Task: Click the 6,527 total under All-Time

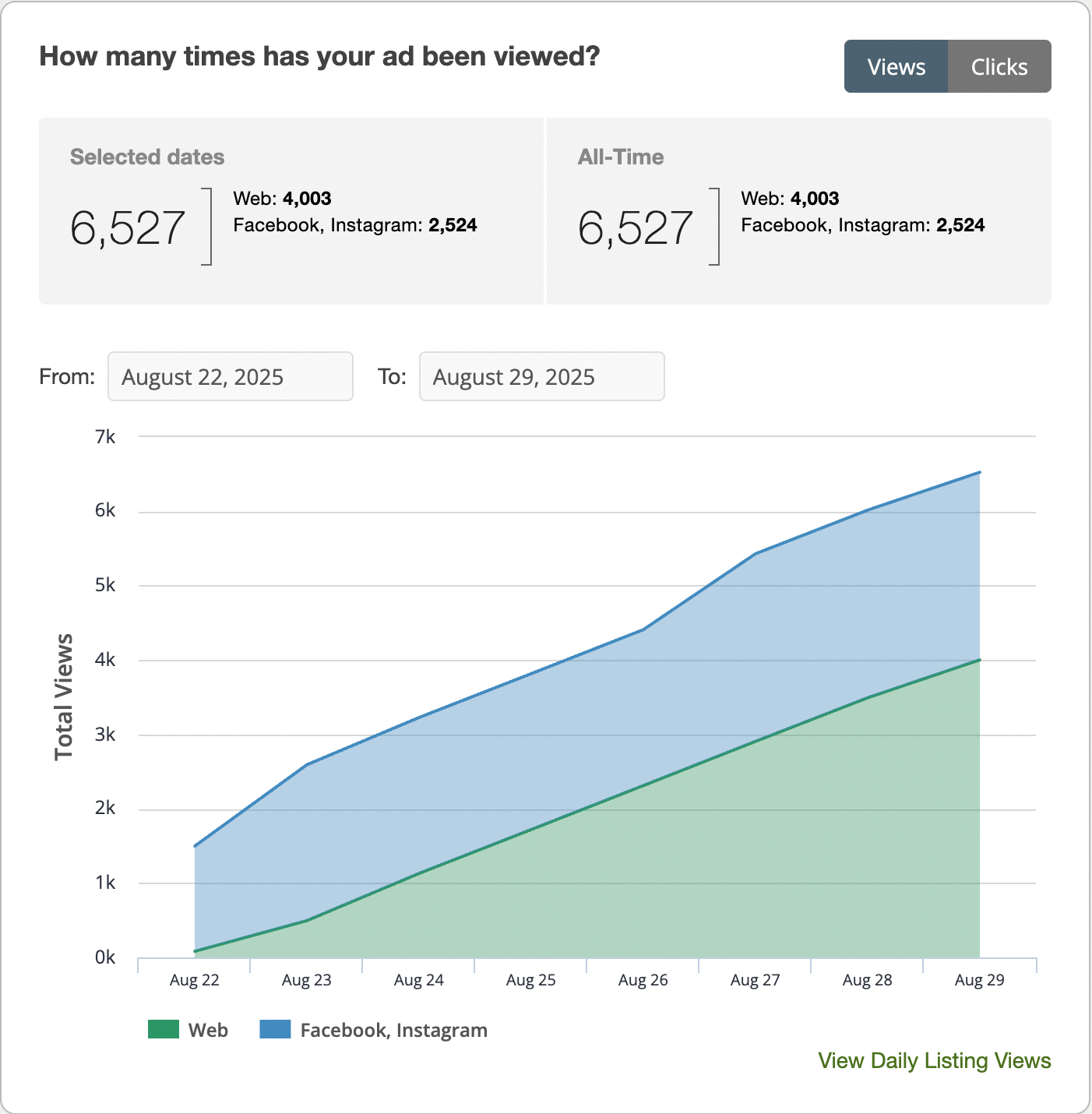Action: pos(635,228)
